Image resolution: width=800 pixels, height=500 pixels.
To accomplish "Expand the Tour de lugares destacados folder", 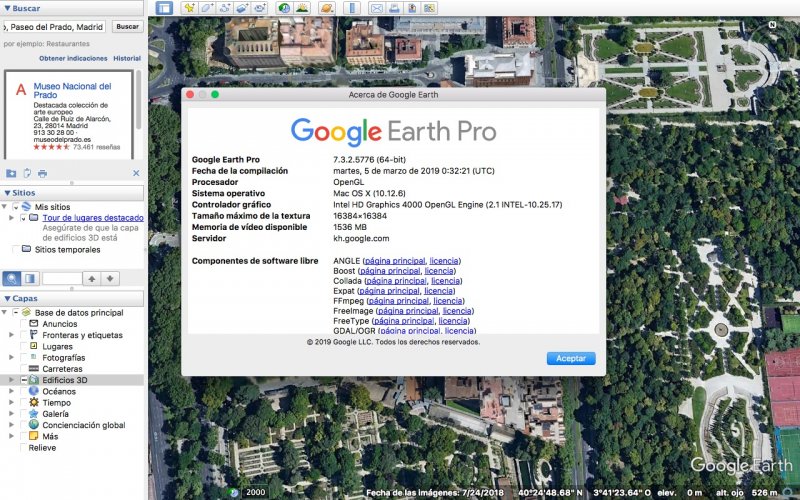I will pyautogui.click(x=12, y=218).
